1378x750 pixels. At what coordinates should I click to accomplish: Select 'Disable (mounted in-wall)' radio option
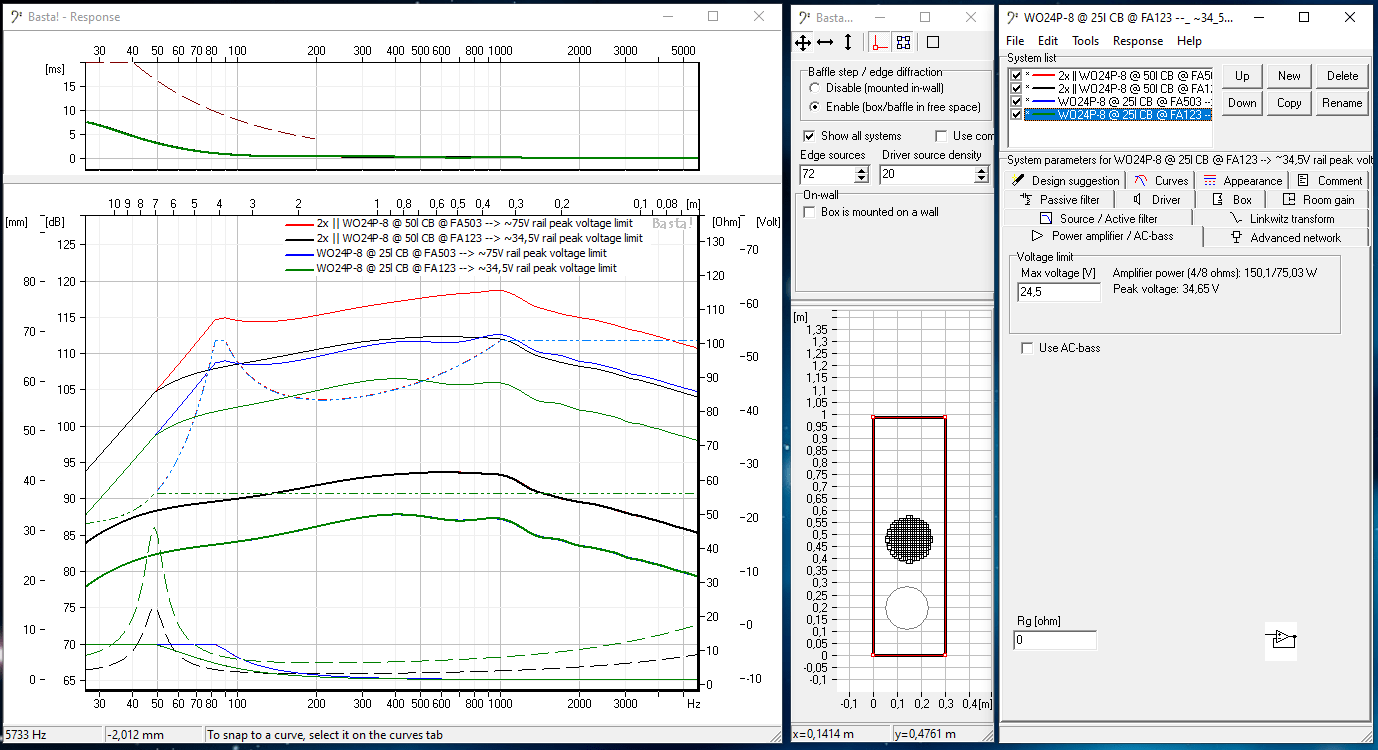coord(815,88)
